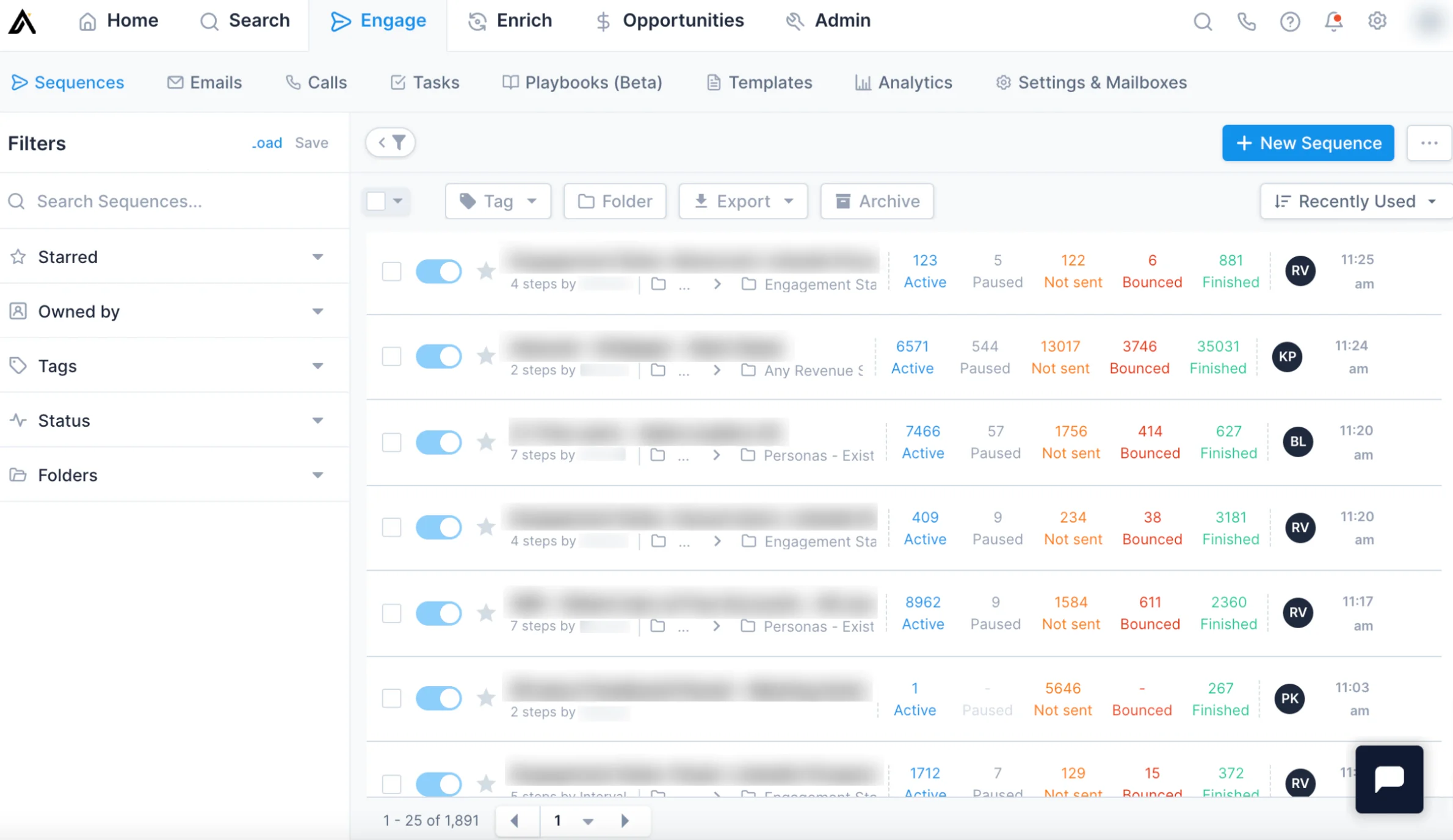Open the settings gear icon in header
This screenshot has width=1453, height=840.
[x=1377, y=21]
